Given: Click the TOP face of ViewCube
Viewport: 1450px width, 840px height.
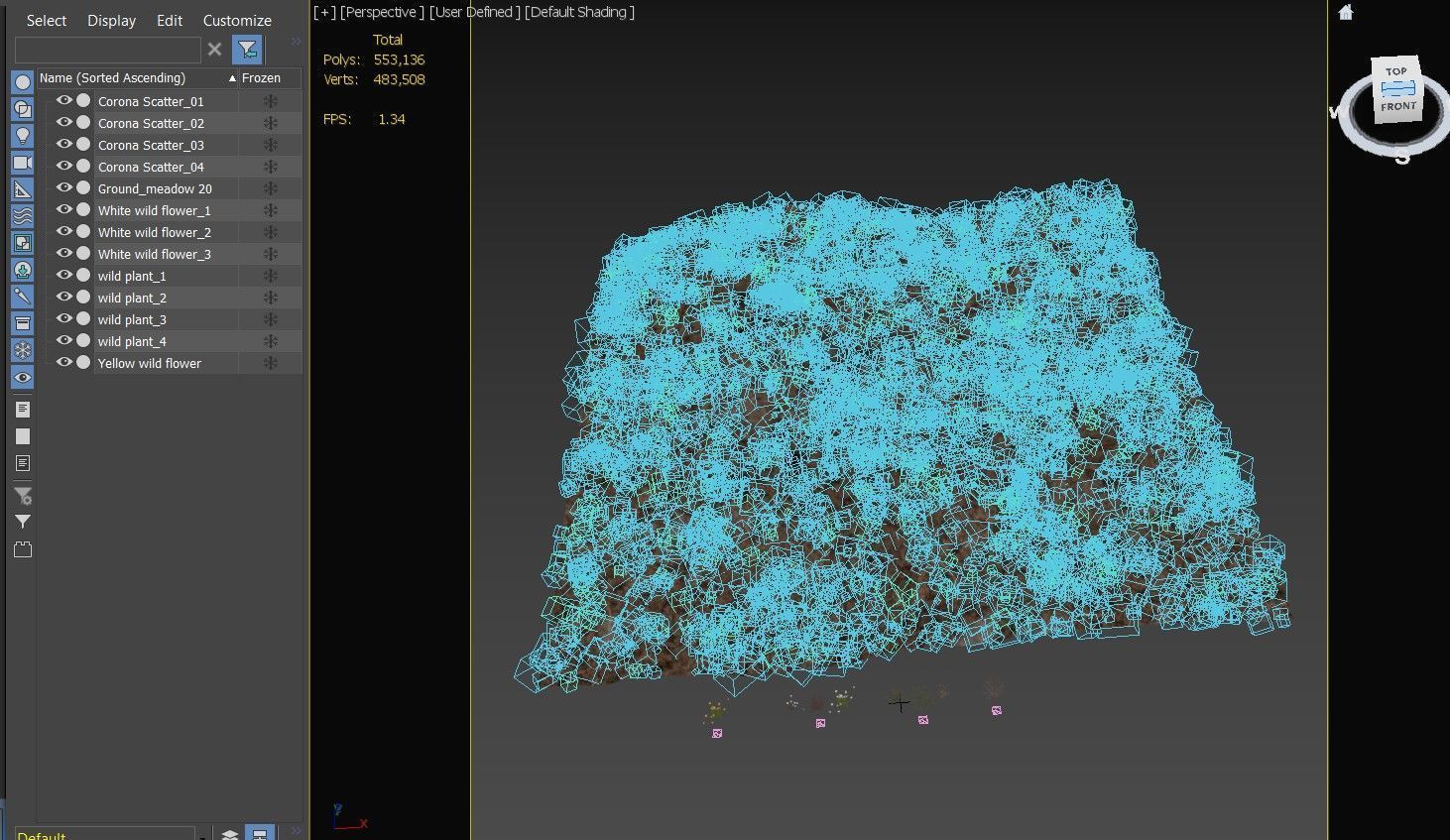Looking at the screenshot, I should 1396,71.
